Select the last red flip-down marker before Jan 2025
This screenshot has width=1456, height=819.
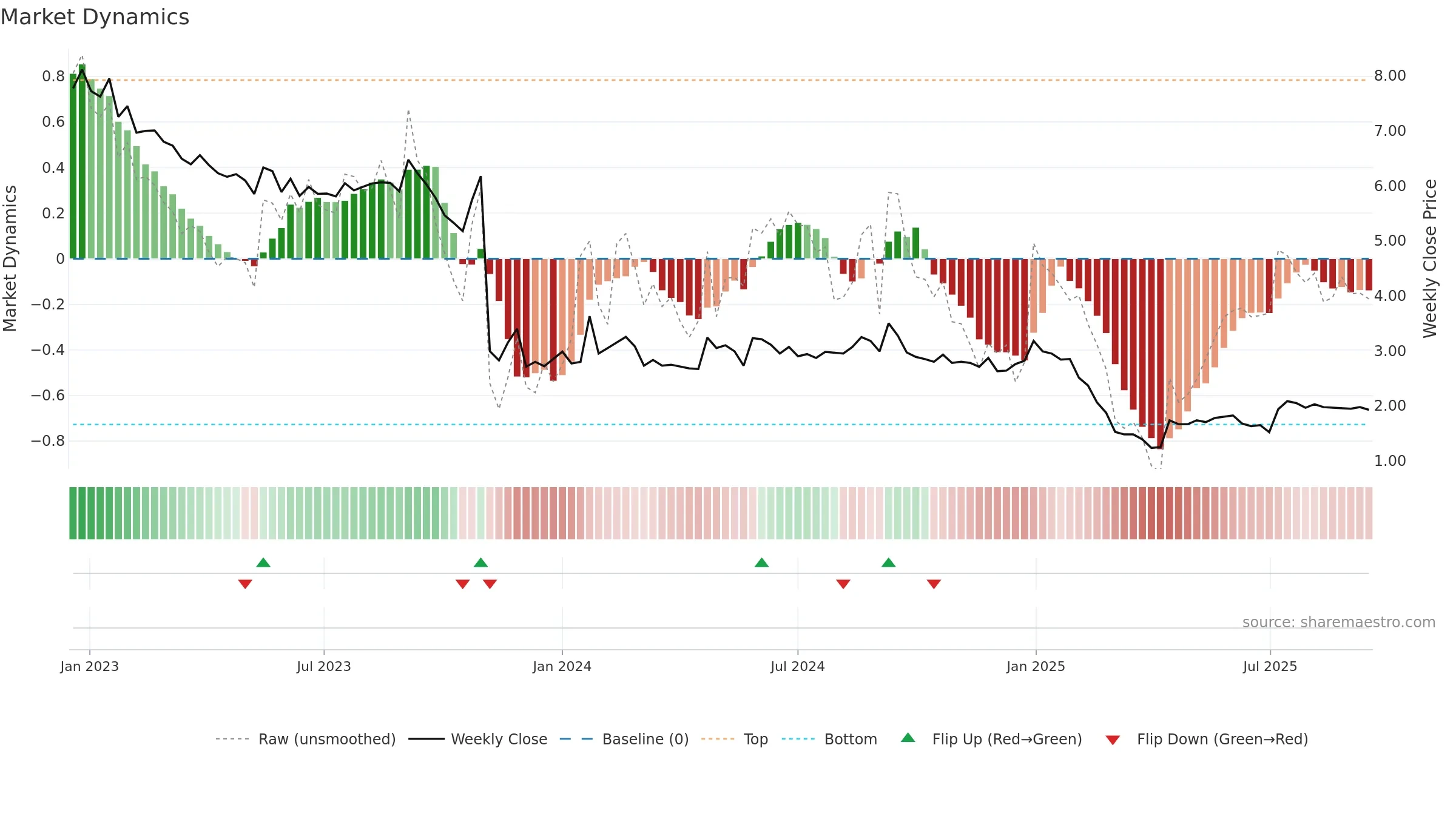(x=934, y=584)
